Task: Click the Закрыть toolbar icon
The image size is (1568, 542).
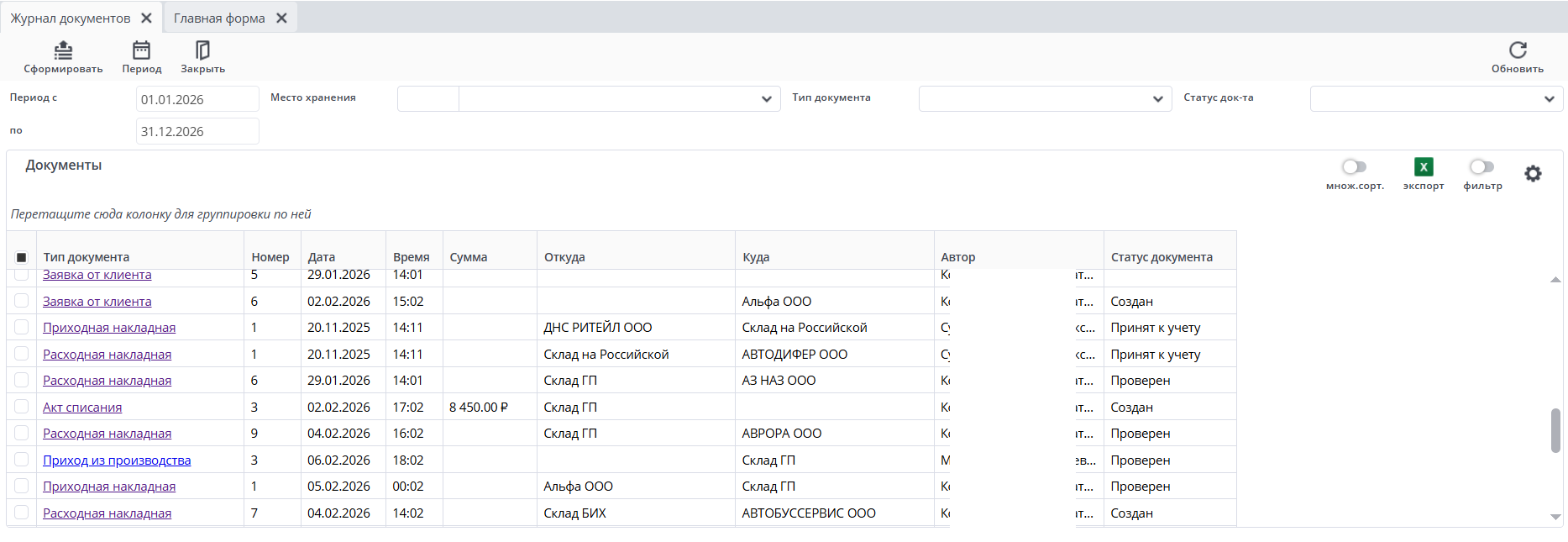Action: [202, 50]
